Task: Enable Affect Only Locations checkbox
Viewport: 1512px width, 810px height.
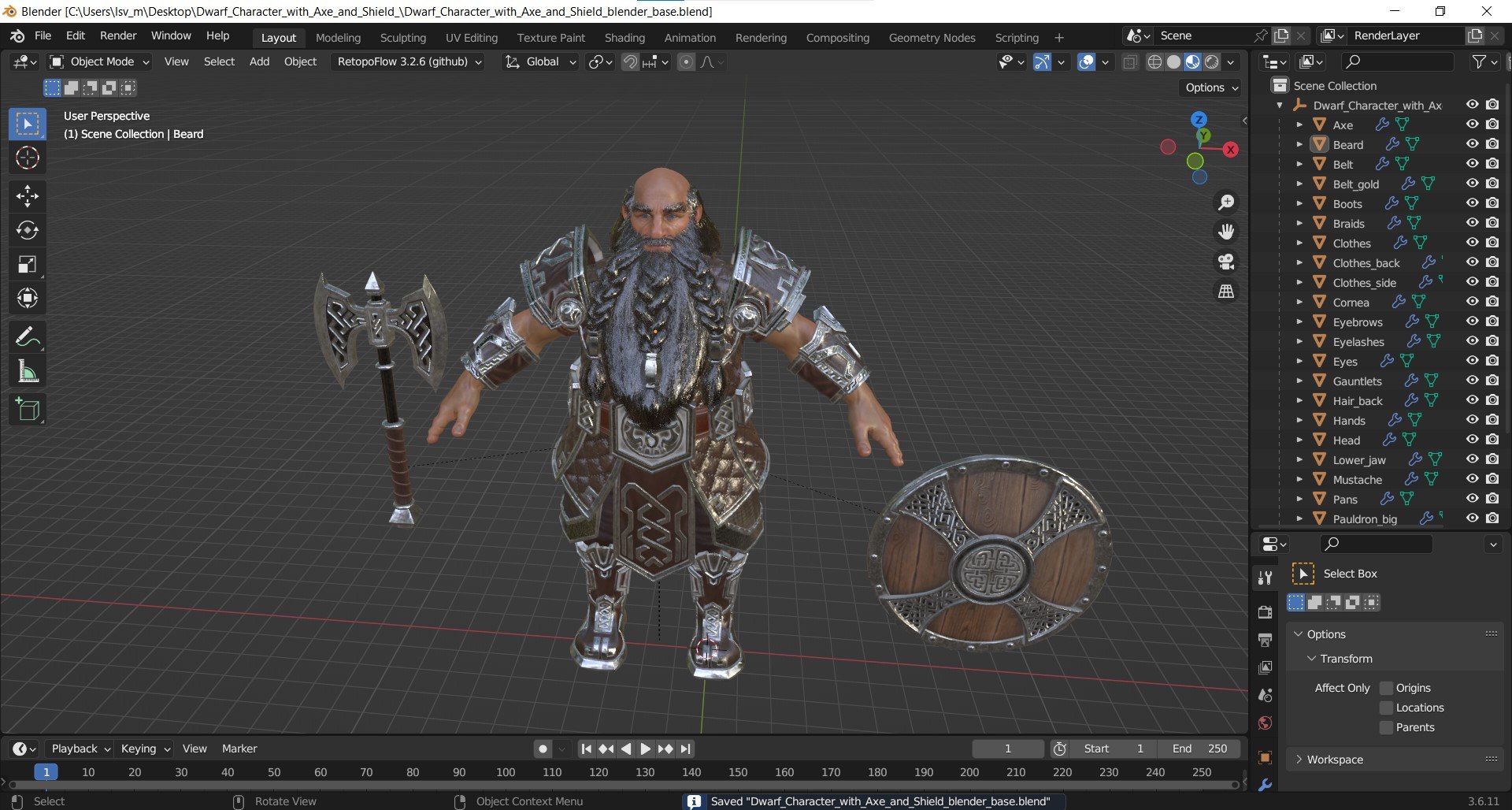Action: point(1387,708)
